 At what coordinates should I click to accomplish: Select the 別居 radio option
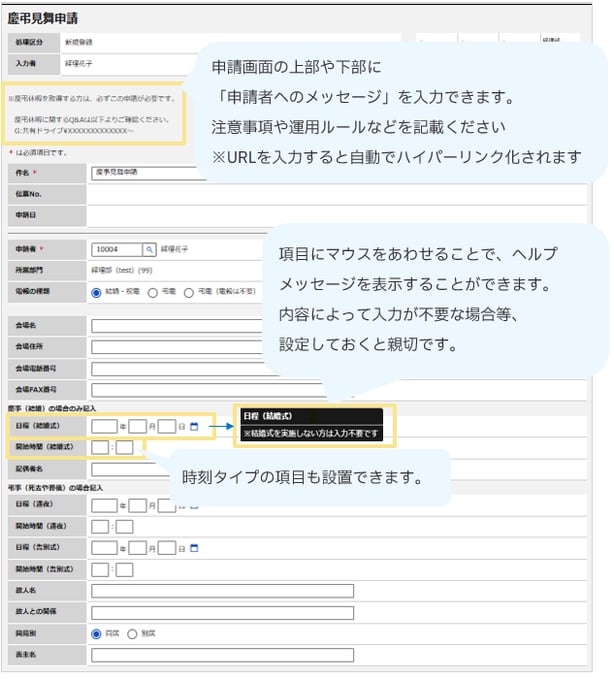pos(132,635)
